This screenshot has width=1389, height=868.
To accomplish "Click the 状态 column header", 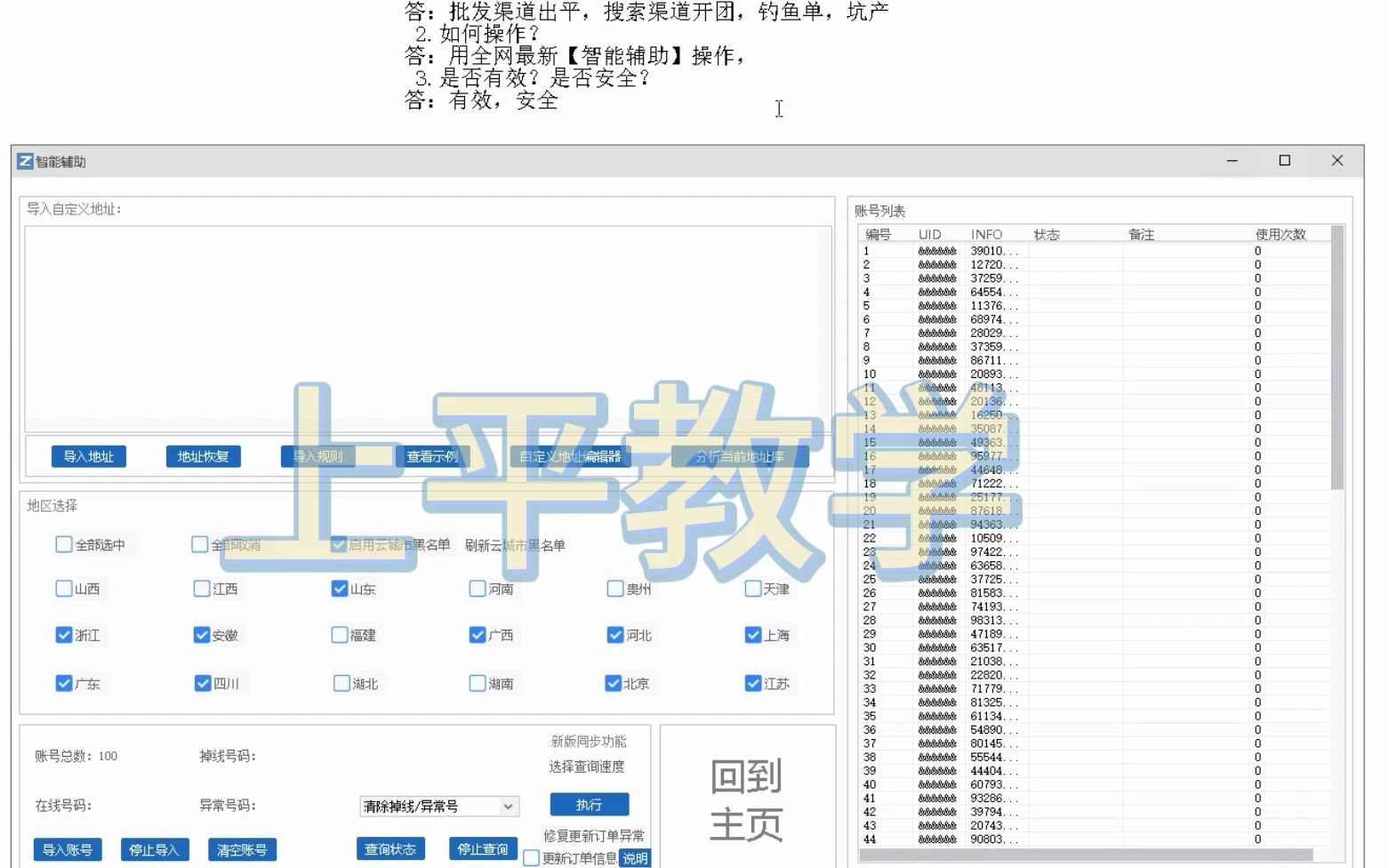I will (x=1047, y=234).
